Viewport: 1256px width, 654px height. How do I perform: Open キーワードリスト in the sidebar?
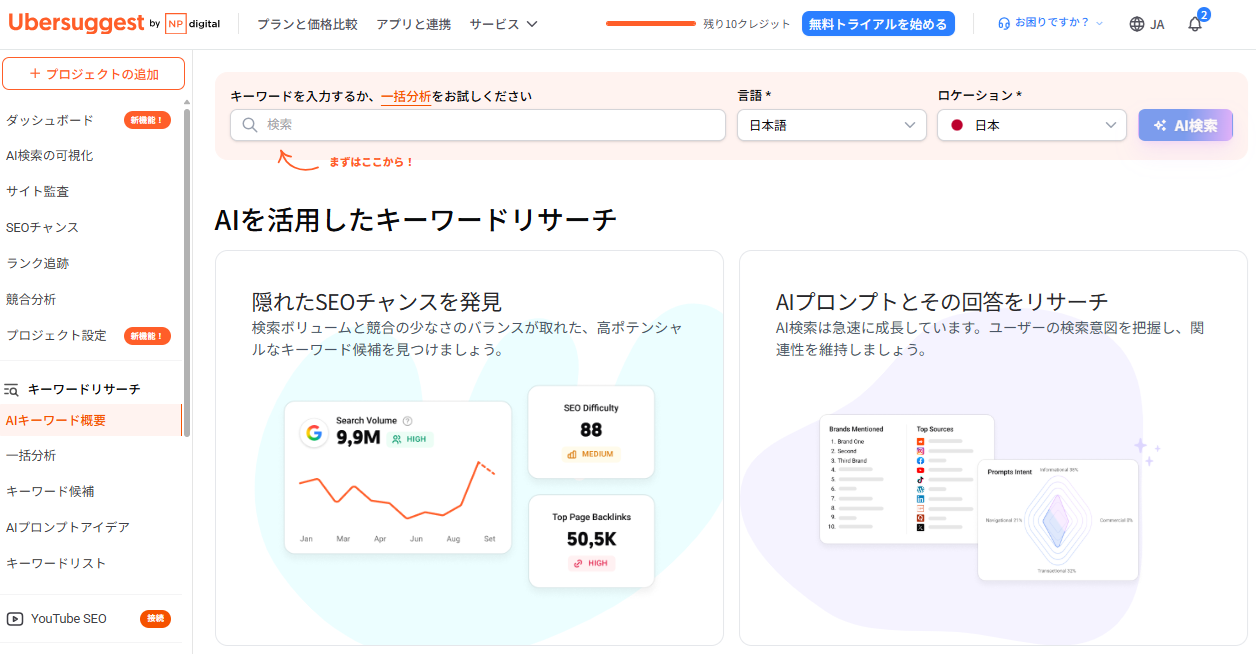click(x=56, y=563)
